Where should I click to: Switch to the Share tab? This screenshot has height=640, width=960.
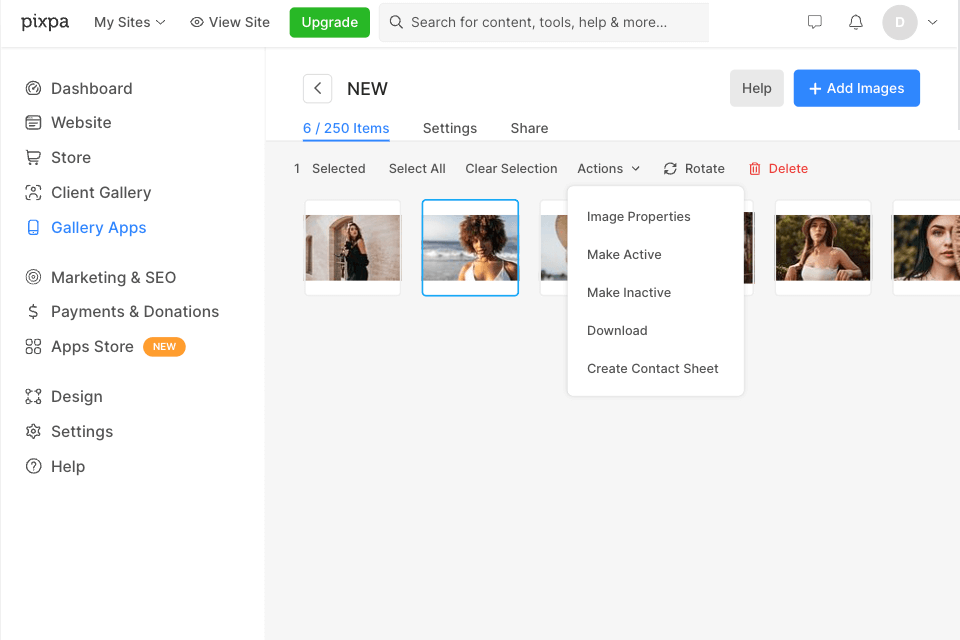click(529, 128)
